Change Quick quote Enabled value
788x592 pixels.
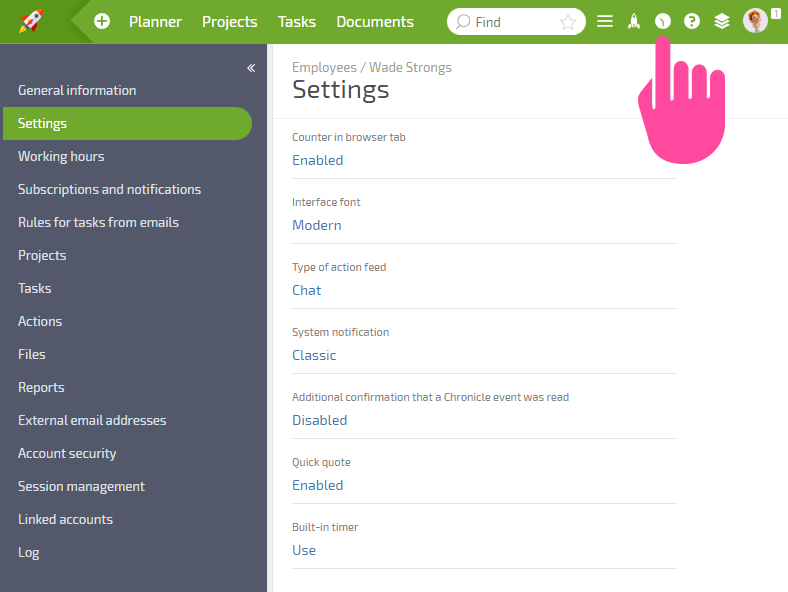(318, 485)
